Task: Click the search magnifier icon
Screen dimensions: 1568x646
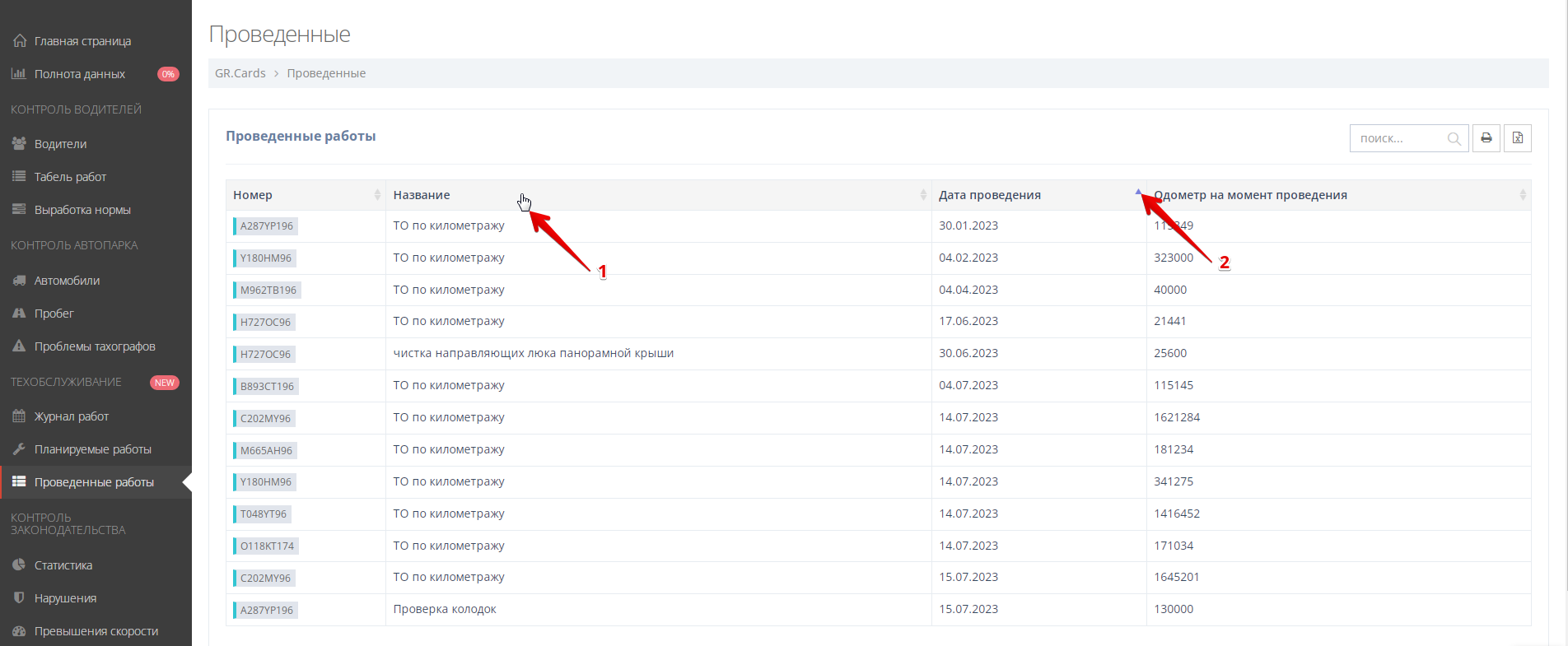Action: 1454,139
